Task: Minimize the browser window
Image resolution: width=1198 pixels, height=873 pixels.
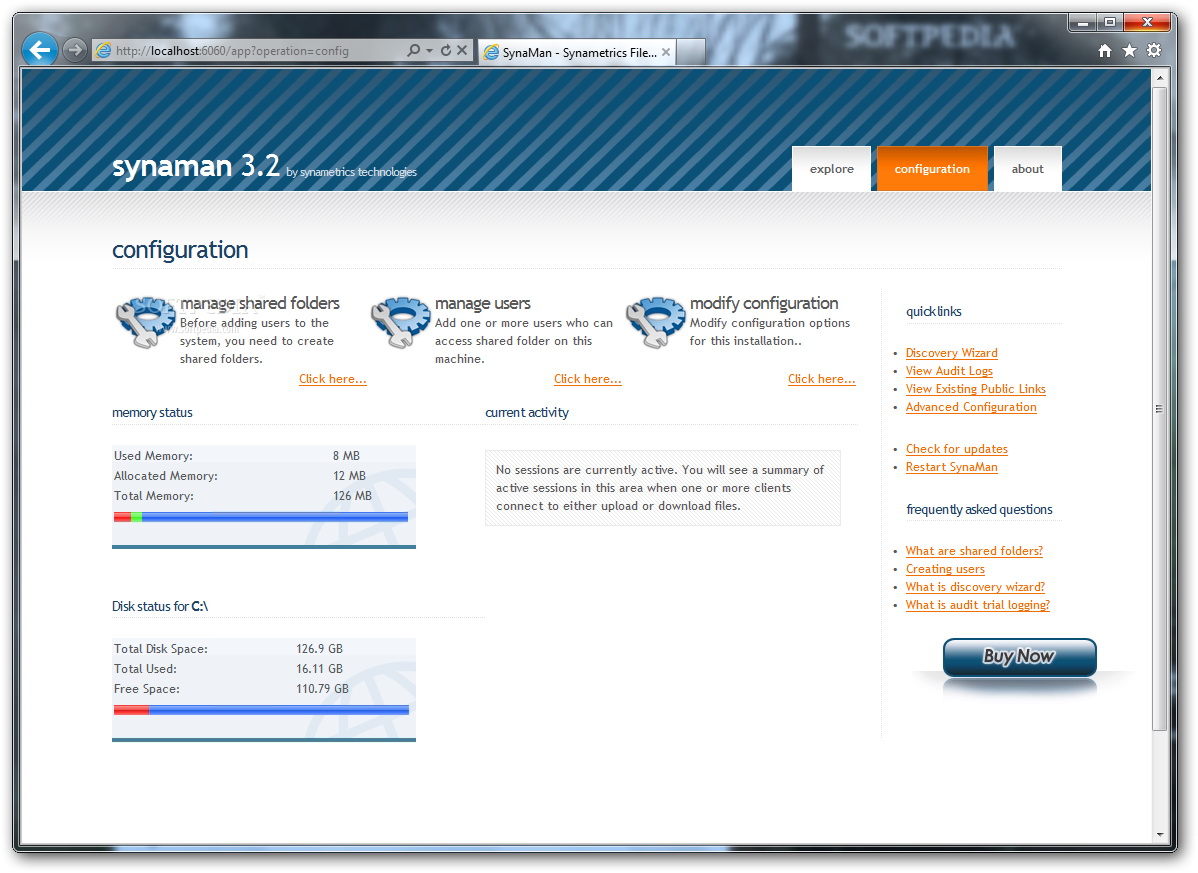Action: [x=1082, y=23]
